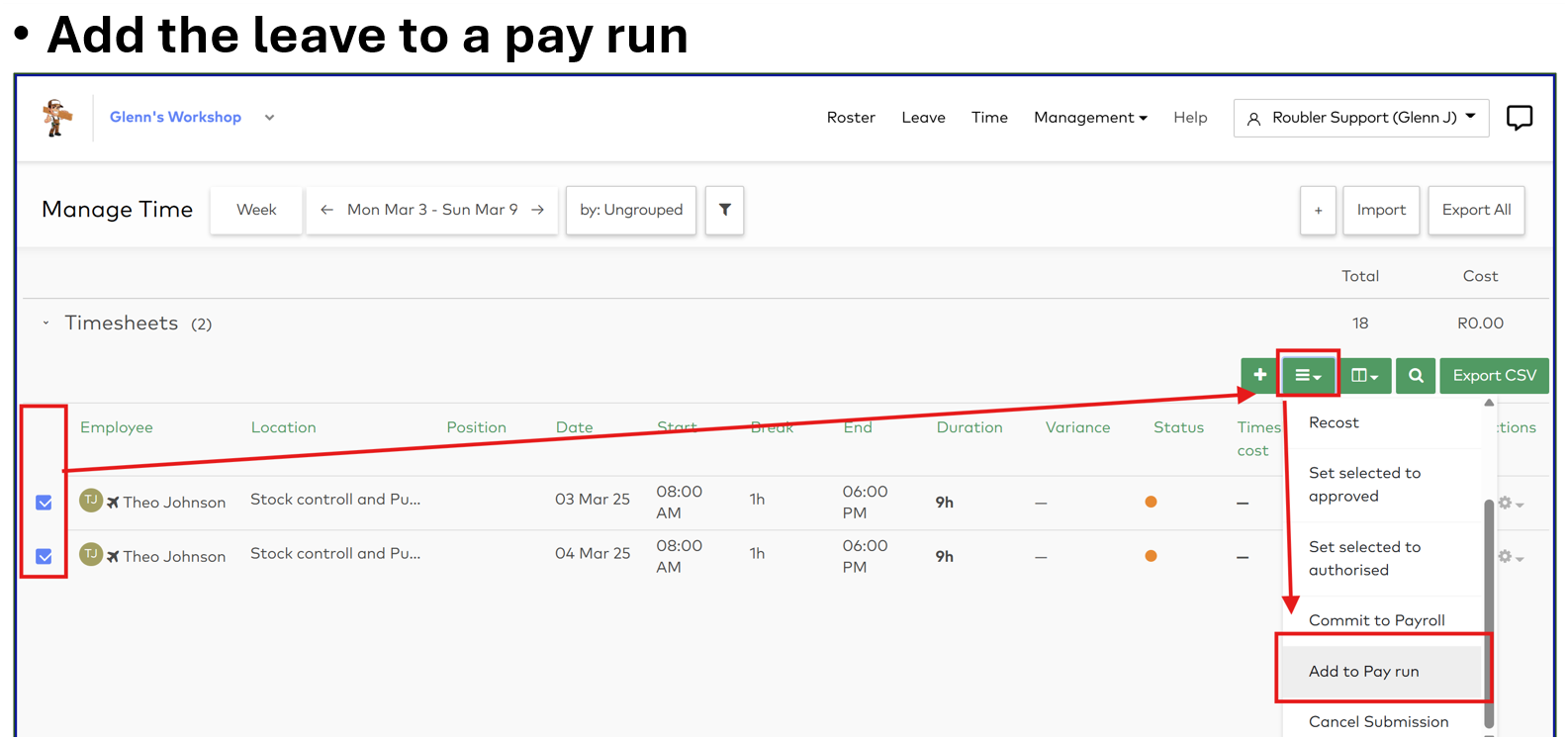Image resolution: width=1568 pixels, height=740 pixels.
Task: Sort by the Position column header
Action: pyautogui.click(x=476, y=427)
